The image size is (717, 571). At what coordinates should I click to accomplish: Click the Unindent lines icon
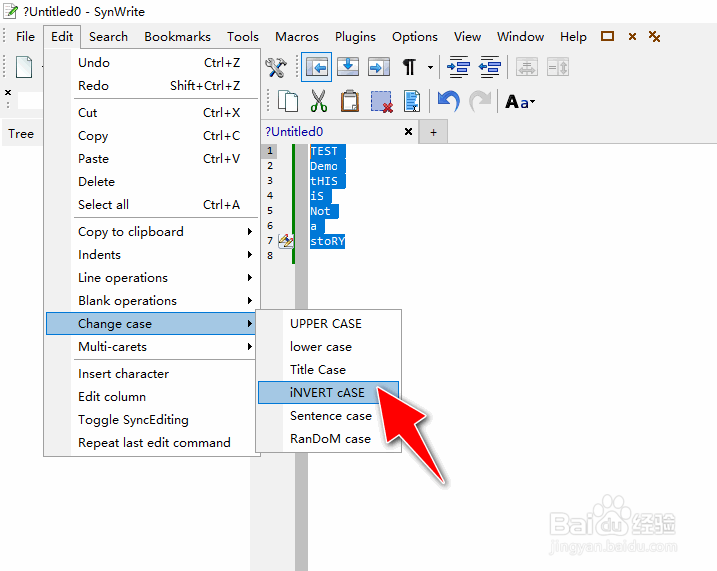pyautogui.click(x=490, y=67)
